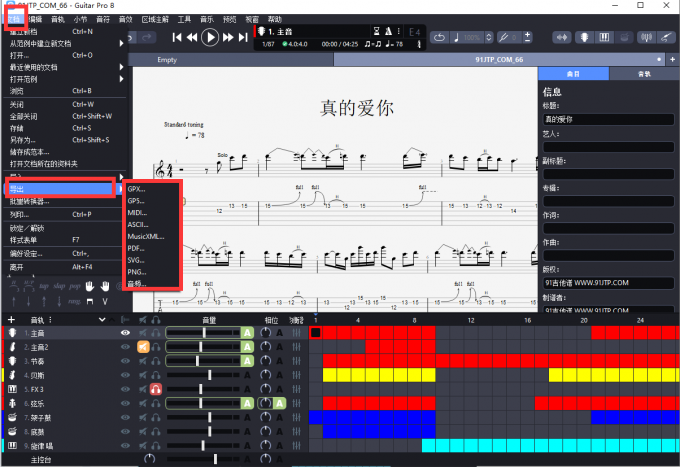The image size is (680, 467).
Task: Expand the 最近使用的文档 submenu arrow
Action: (121, 67)
